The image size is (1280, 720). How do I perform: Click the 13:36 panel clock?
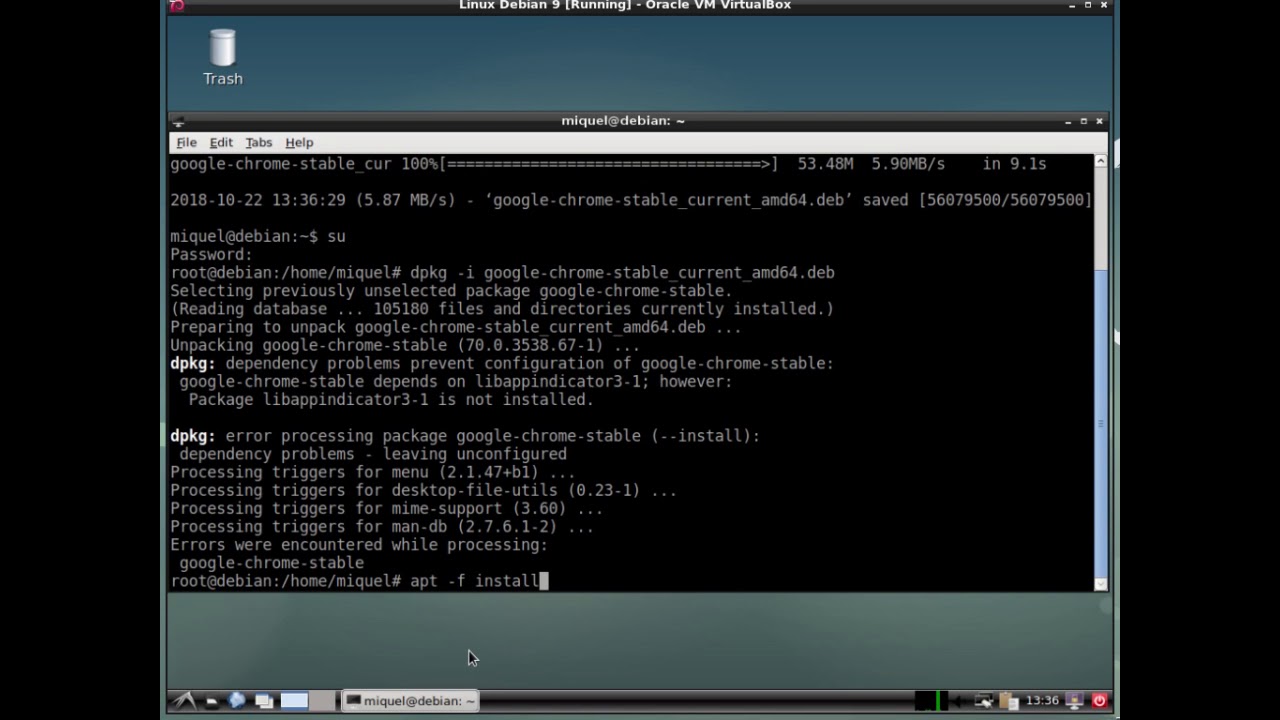pos(1042,701)
